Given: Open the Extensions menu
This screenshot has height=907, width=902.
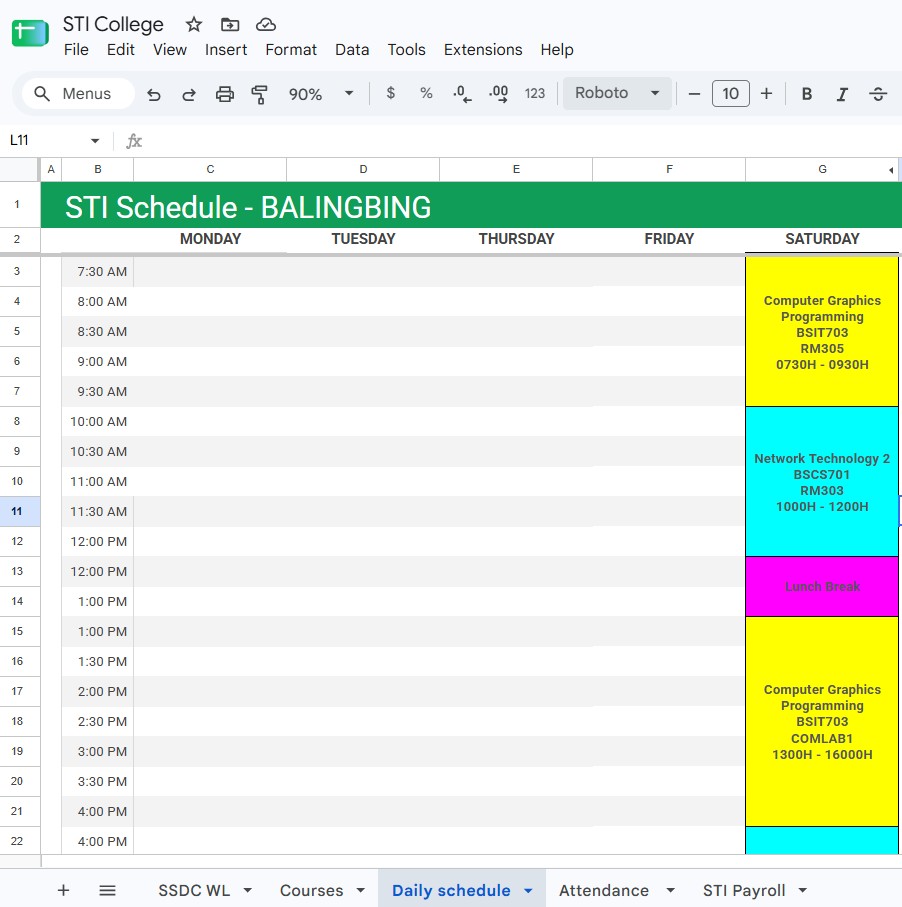Looking at the screenshot, I should coord(483,50).
